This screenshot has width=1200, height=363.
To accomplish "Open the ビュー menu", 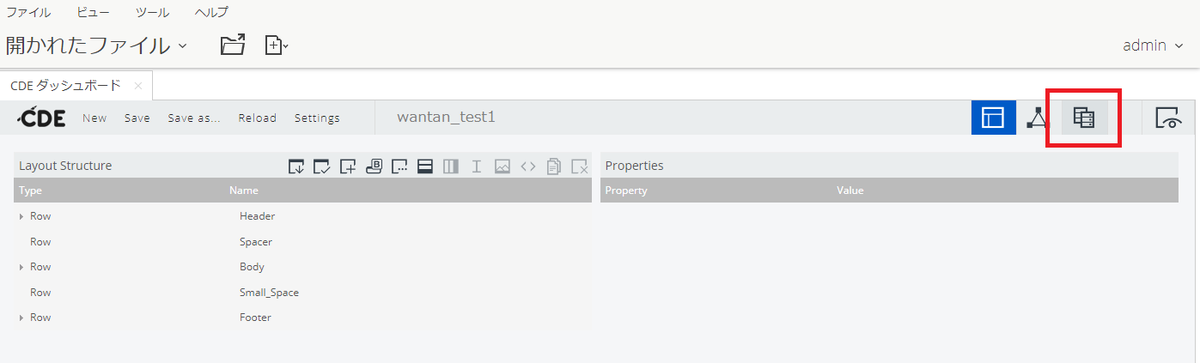I will 93,13.
